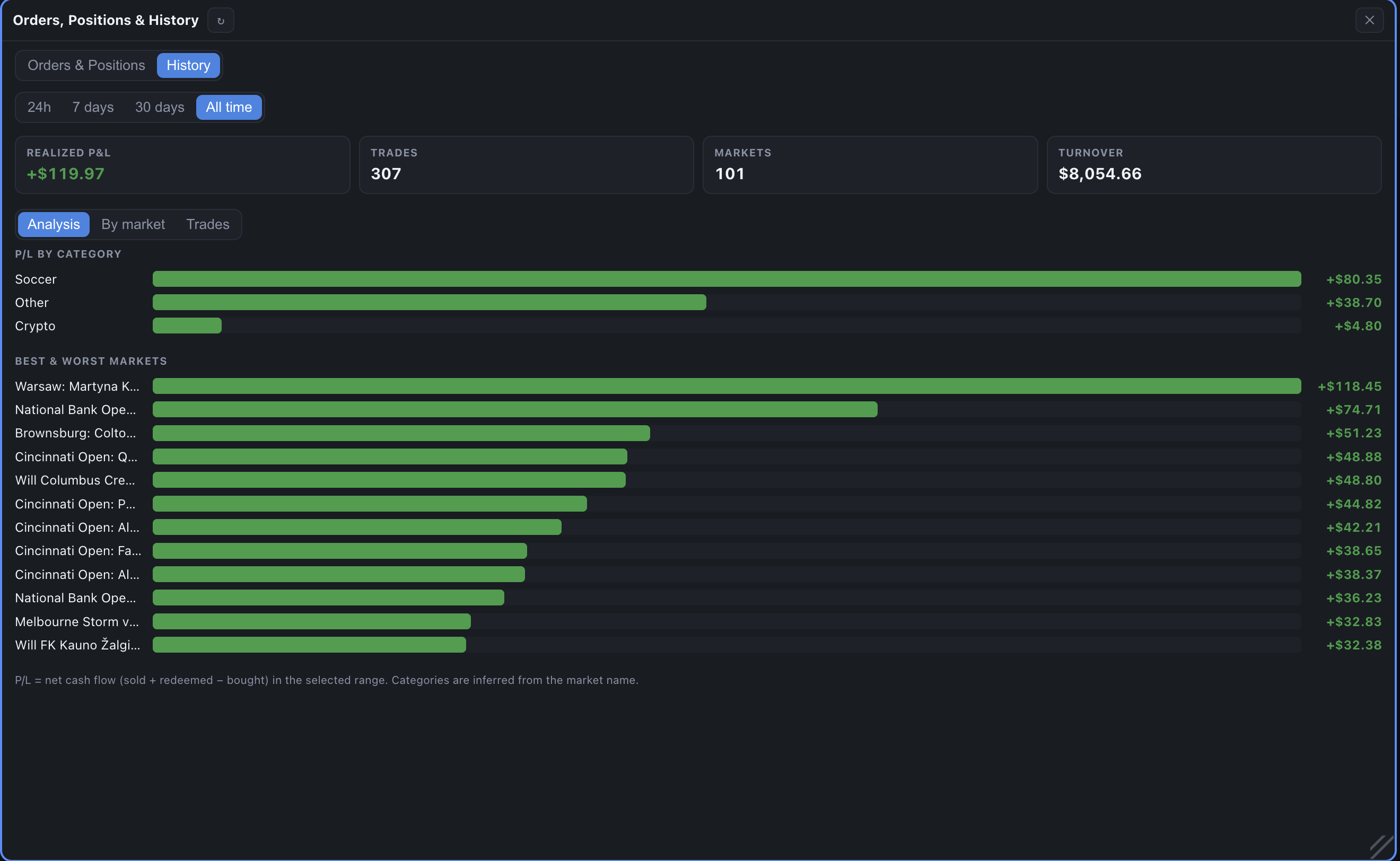Click the +$118.45 market profit value
Screen dimensions: 1400x861
[x=1349, y=386]
